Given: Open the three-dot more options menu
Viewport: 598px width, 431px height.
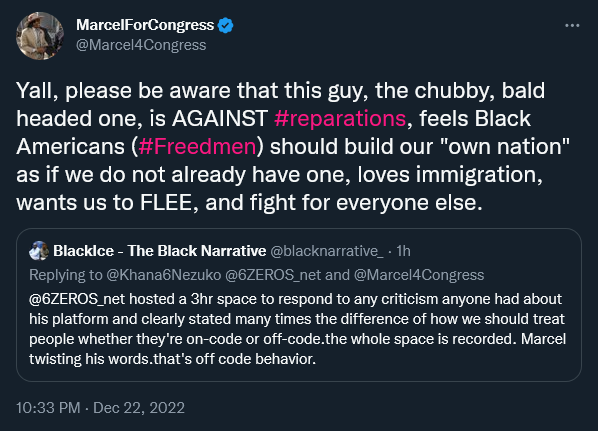Looking at the screenshot, I should tap(572, 26).
